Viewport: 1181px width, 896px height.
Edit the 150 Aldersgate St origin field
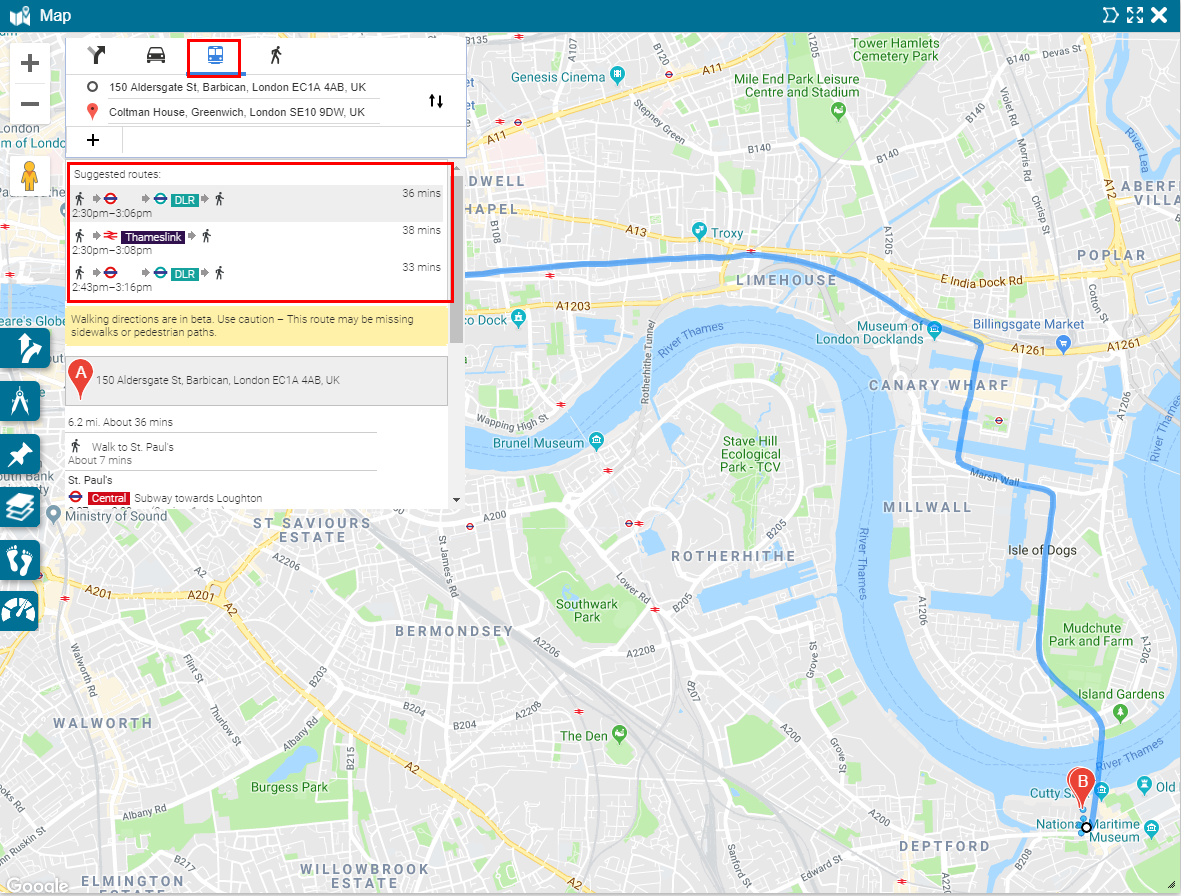pyautogui.click(x=237, y=88)
